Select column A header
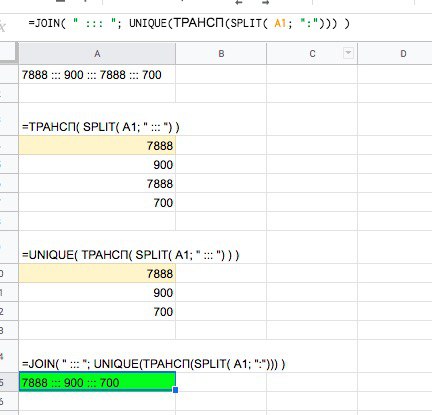 (x=97, y=54)
